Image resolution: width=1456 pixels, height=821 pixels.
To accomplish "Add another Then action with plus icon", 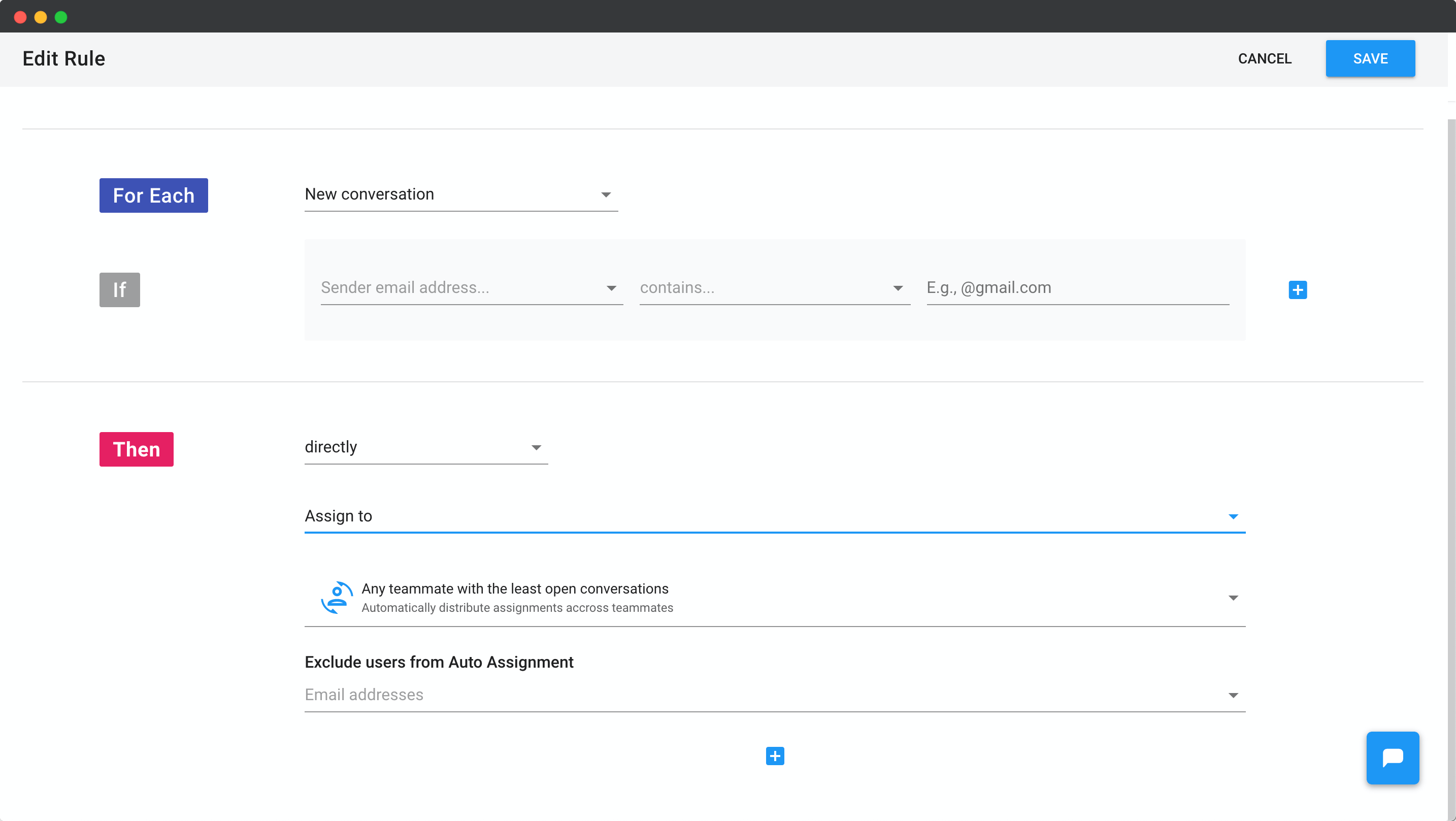I will click(774, 756).
